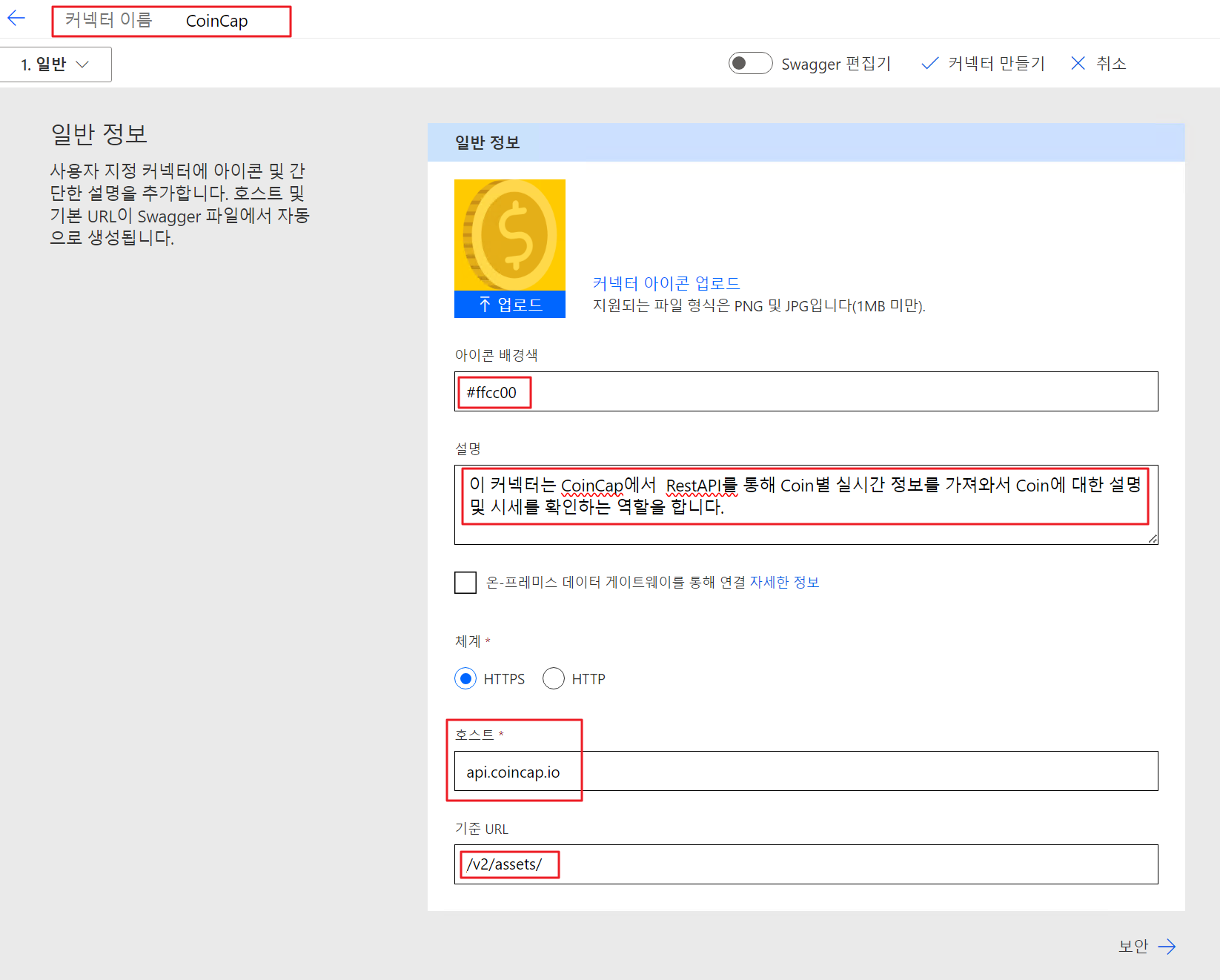Select the HTTP radio button
The image size is (1220, 980).
[x=554, y=678]
